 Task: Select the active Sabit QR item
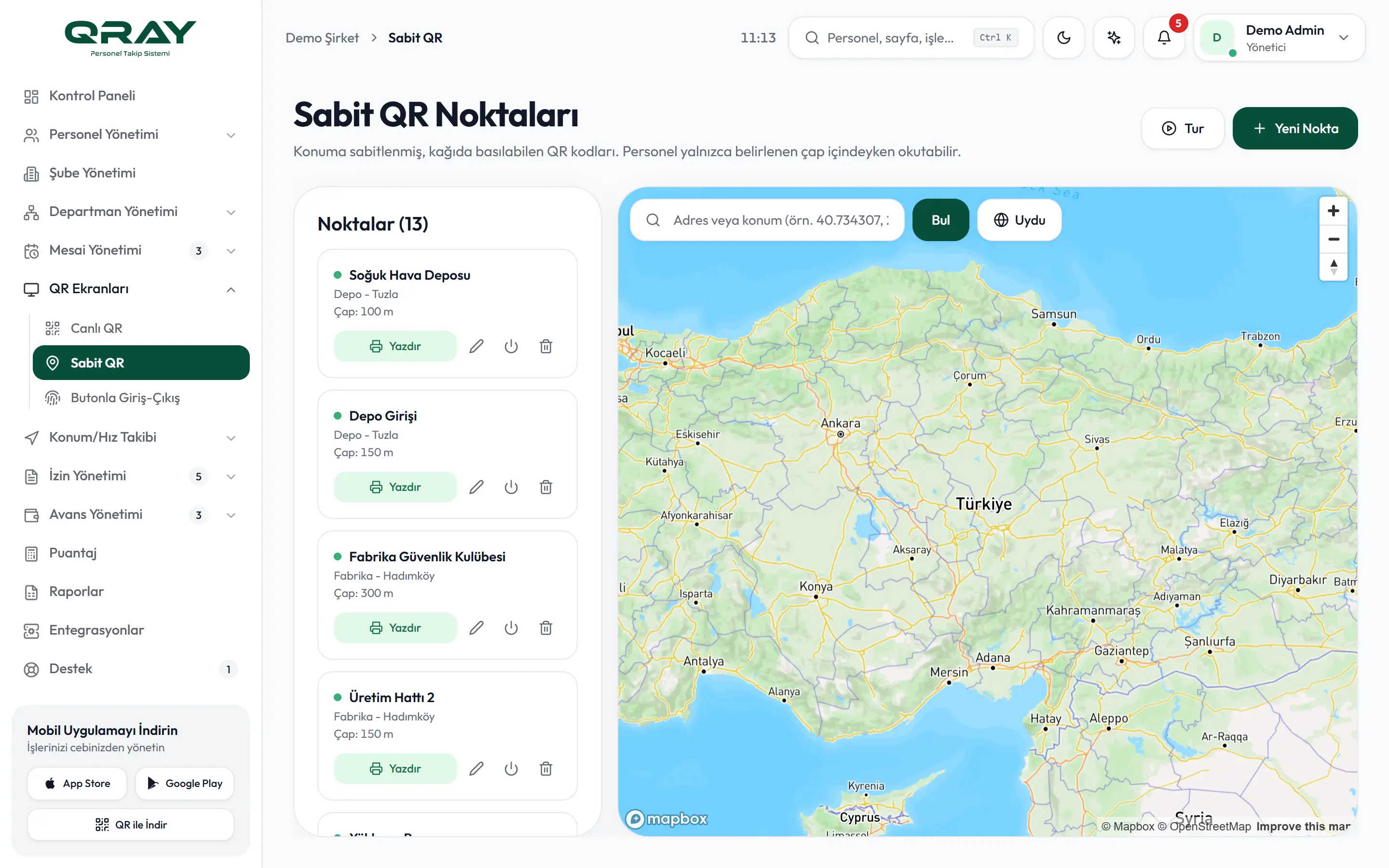tap(141, 363)
